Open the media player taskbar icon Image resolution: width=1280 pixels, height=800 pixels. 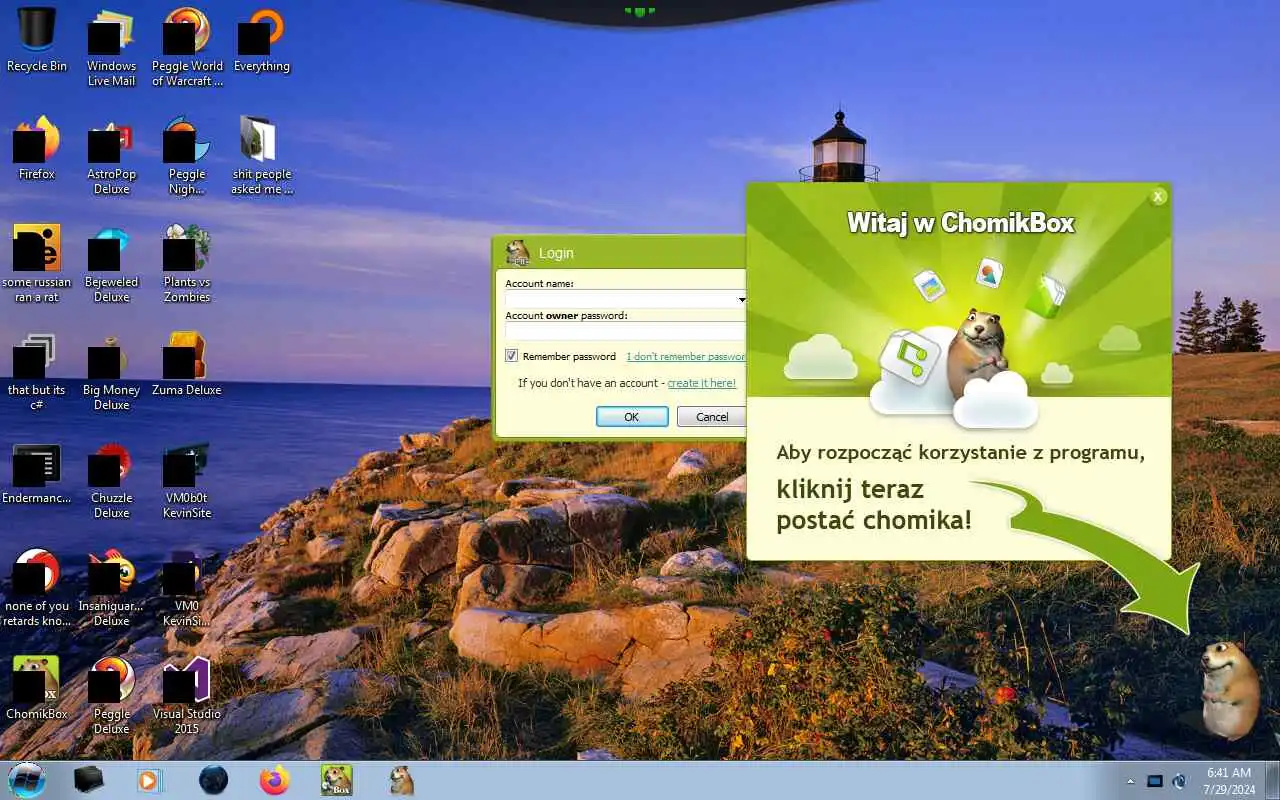149,780
